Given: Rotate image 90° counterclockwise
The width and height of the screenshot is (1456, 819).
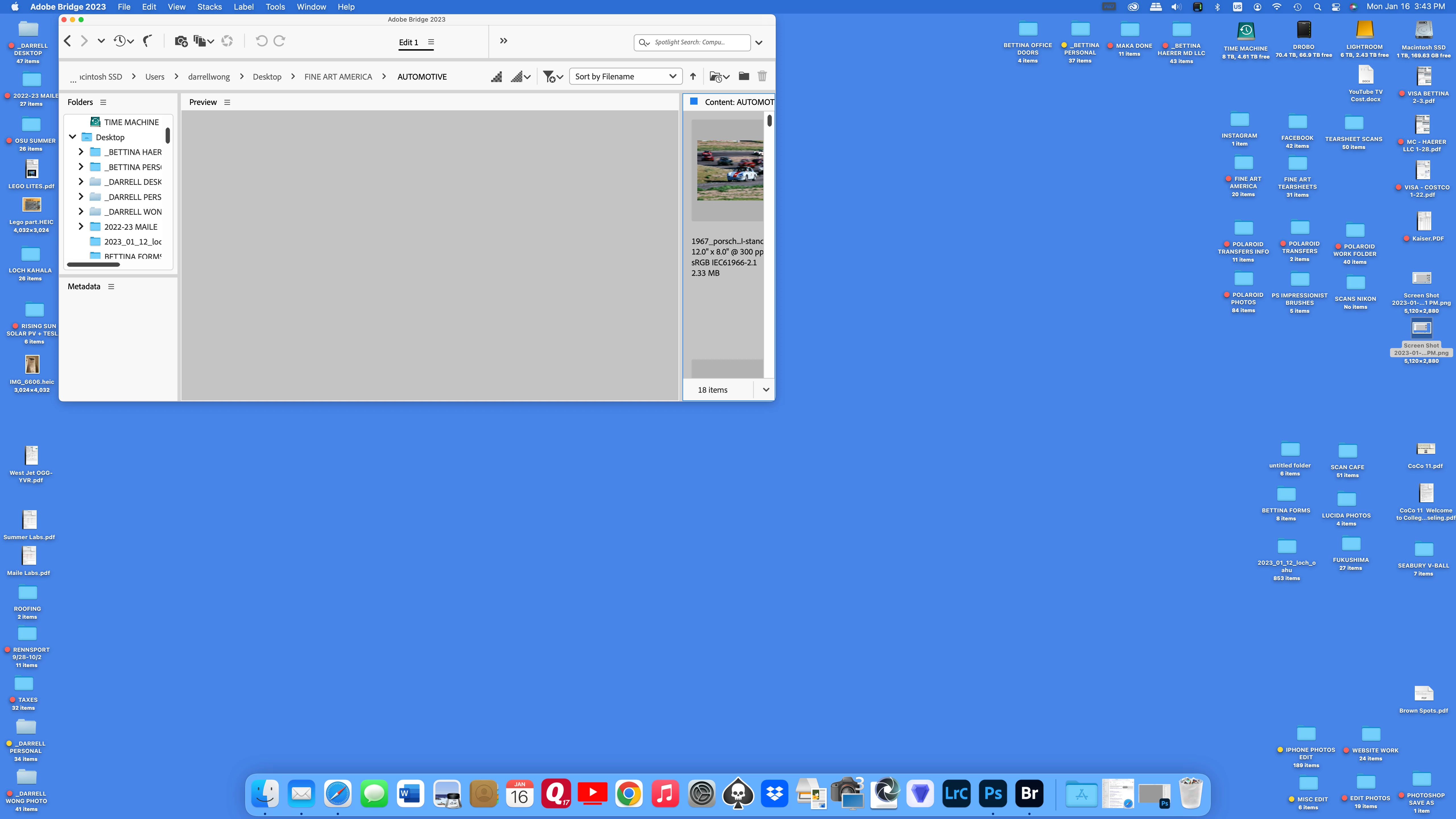Looking at the screenshot, I should pos(261,41).
